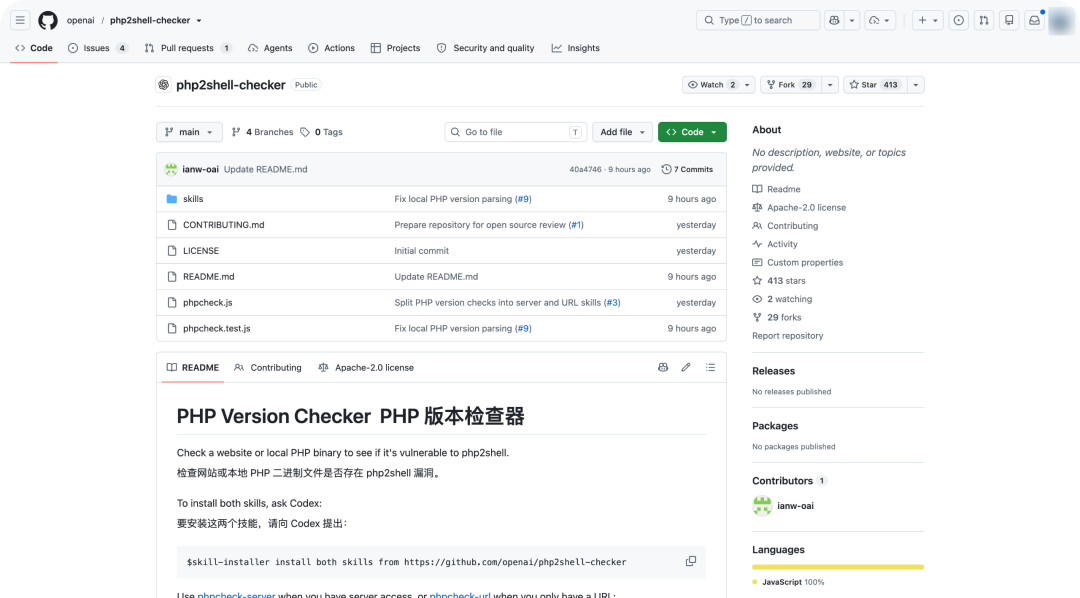Image resolution: width=1080 pixels, height=598 pixels.
Task: Open the README outline list icon
Action: coord(710,367)
